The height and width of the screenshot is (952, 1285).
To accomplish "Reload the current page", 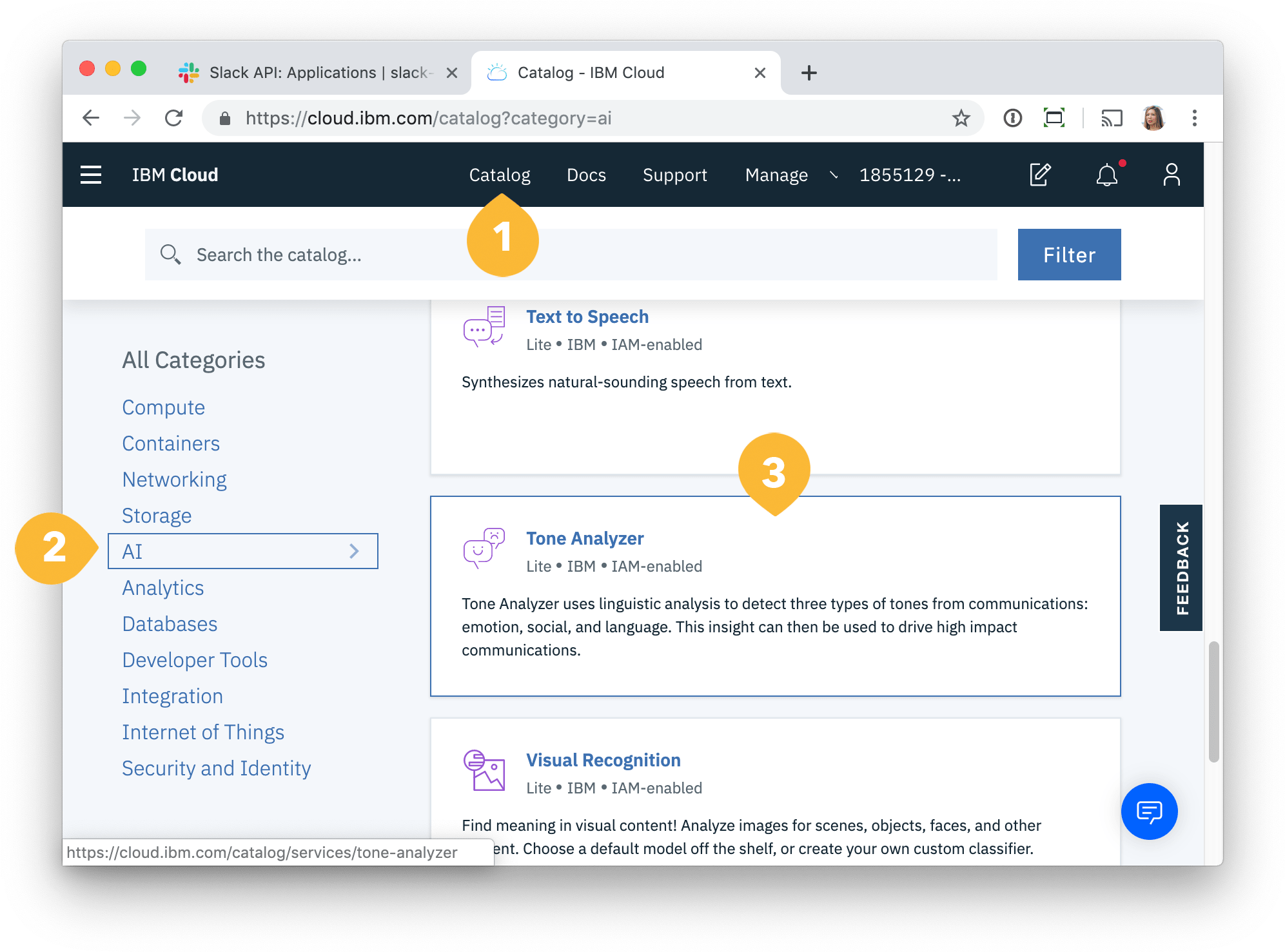I will [173, 118].
